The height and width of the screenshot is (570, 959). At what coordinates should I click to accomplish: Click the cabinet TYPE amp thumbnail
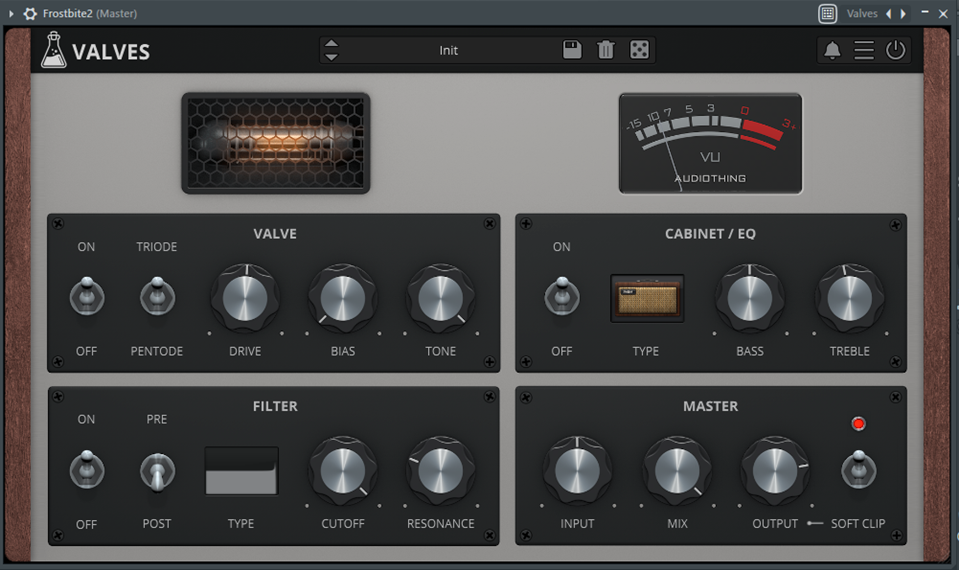pos(647,298)
